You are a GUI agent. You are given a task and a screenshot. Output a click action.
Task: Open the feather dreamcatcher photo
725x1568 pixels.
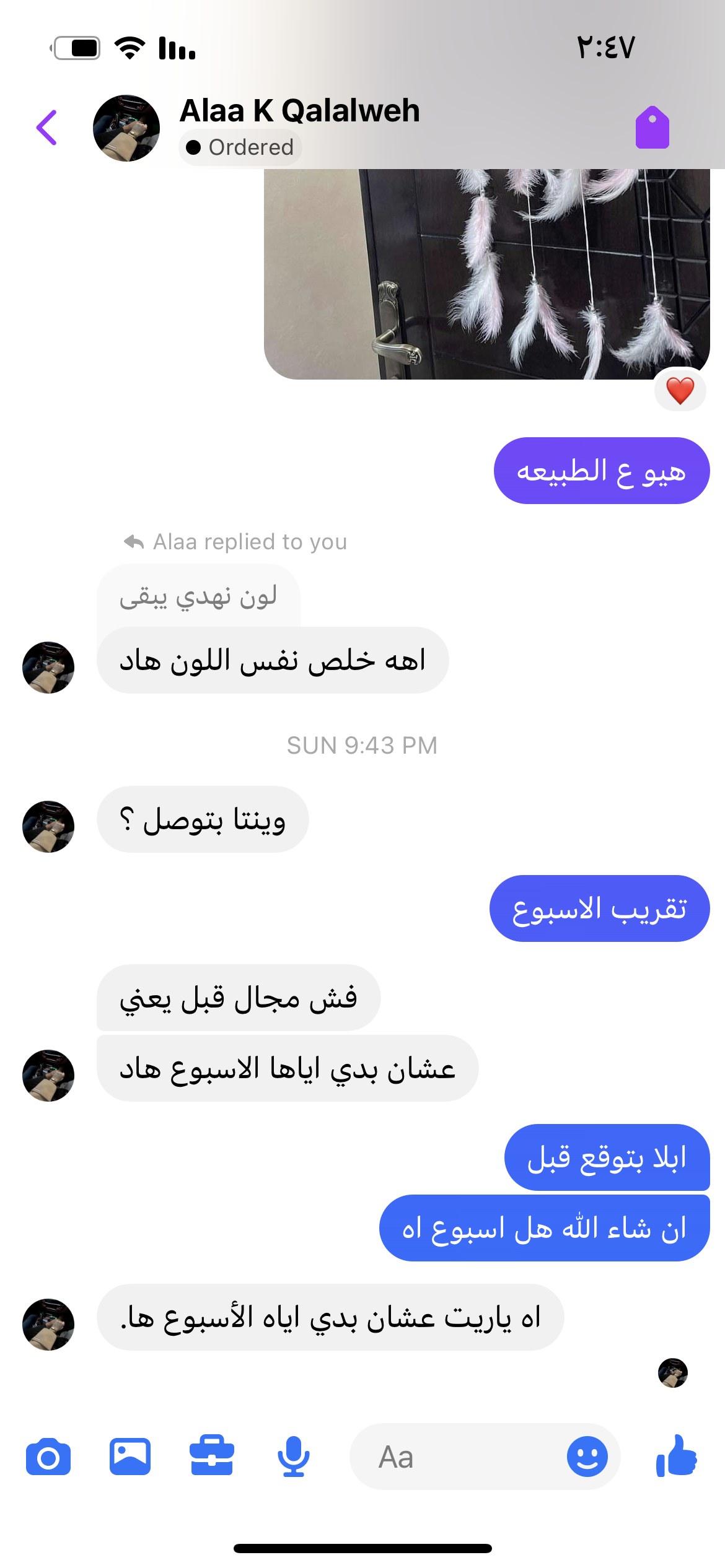(487, 274)
